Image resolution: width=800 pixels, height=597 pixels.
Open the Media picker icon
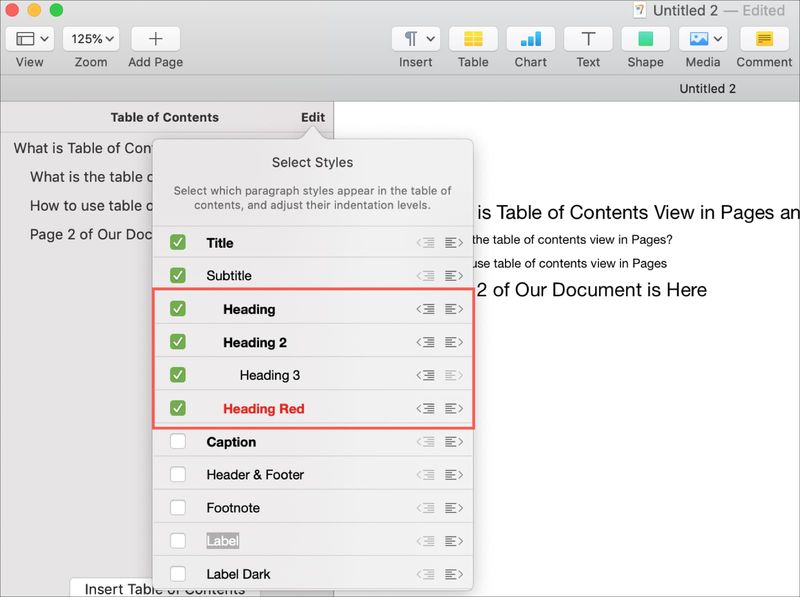pos(699,39)
